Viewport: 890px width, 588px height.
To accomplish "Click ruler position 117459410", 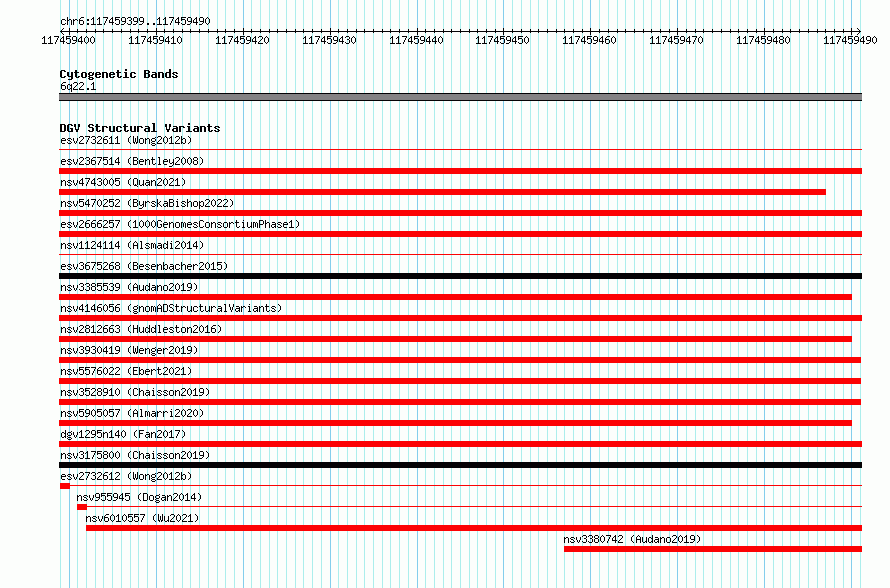I will (x=156, y=40).
